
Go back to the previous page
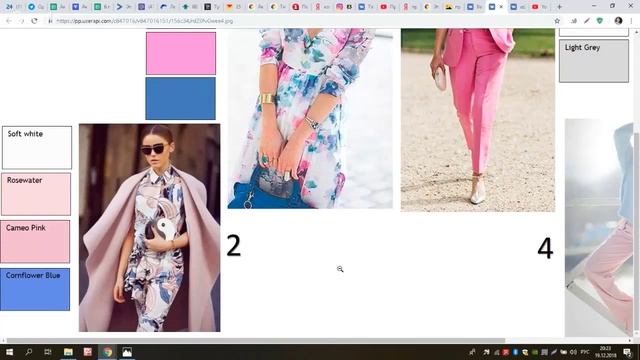pyautogui.click(x=9, y=21)
